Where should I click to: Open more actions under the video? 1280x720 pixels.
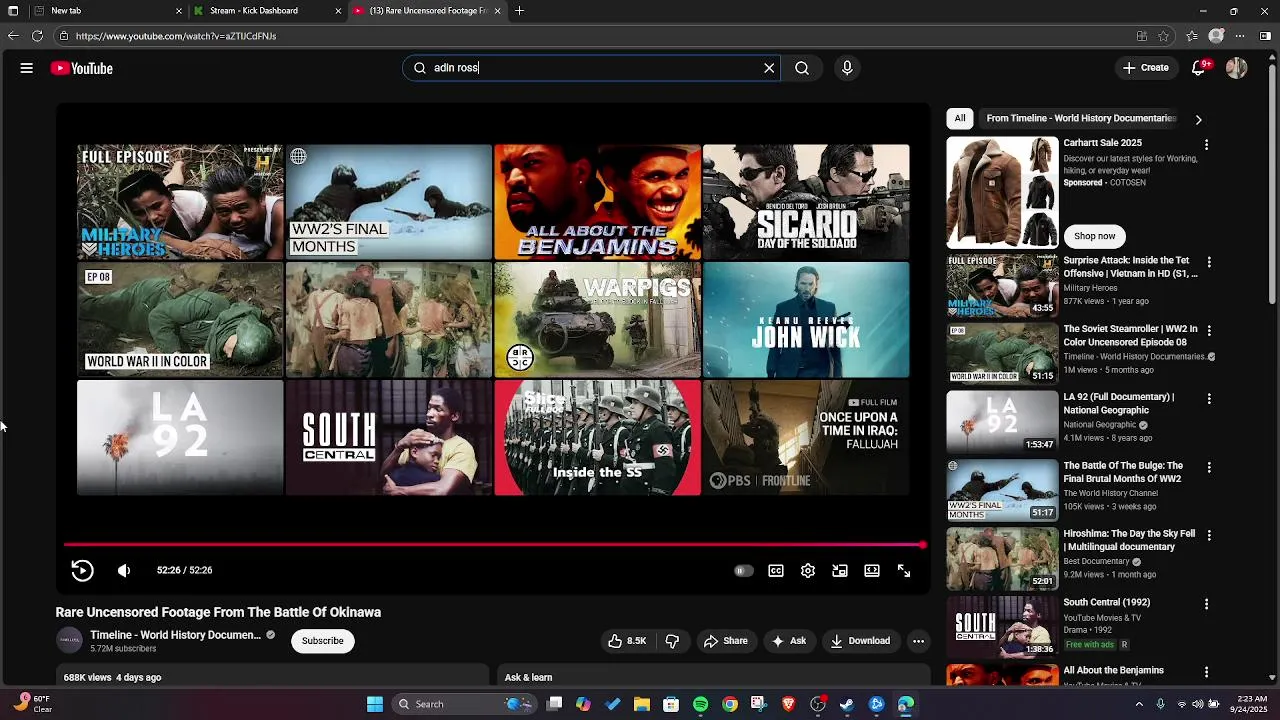(x=918, y=641)
